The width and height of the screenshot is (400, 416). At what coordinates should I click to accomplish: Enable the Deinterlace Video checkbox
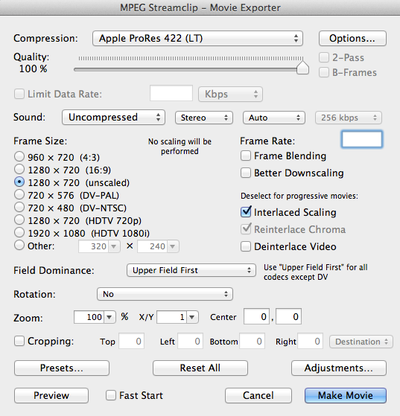246,246
